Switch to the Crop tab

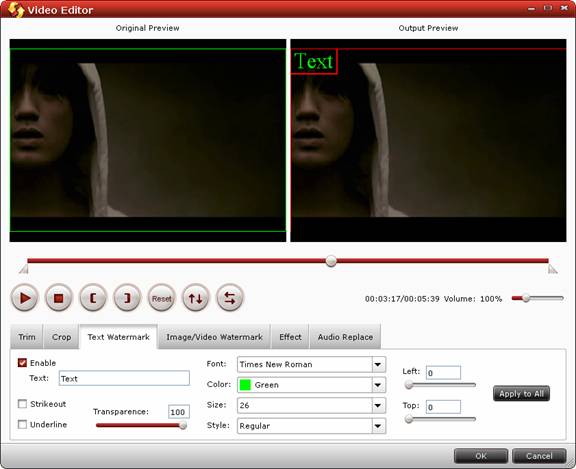coord(61,337)
